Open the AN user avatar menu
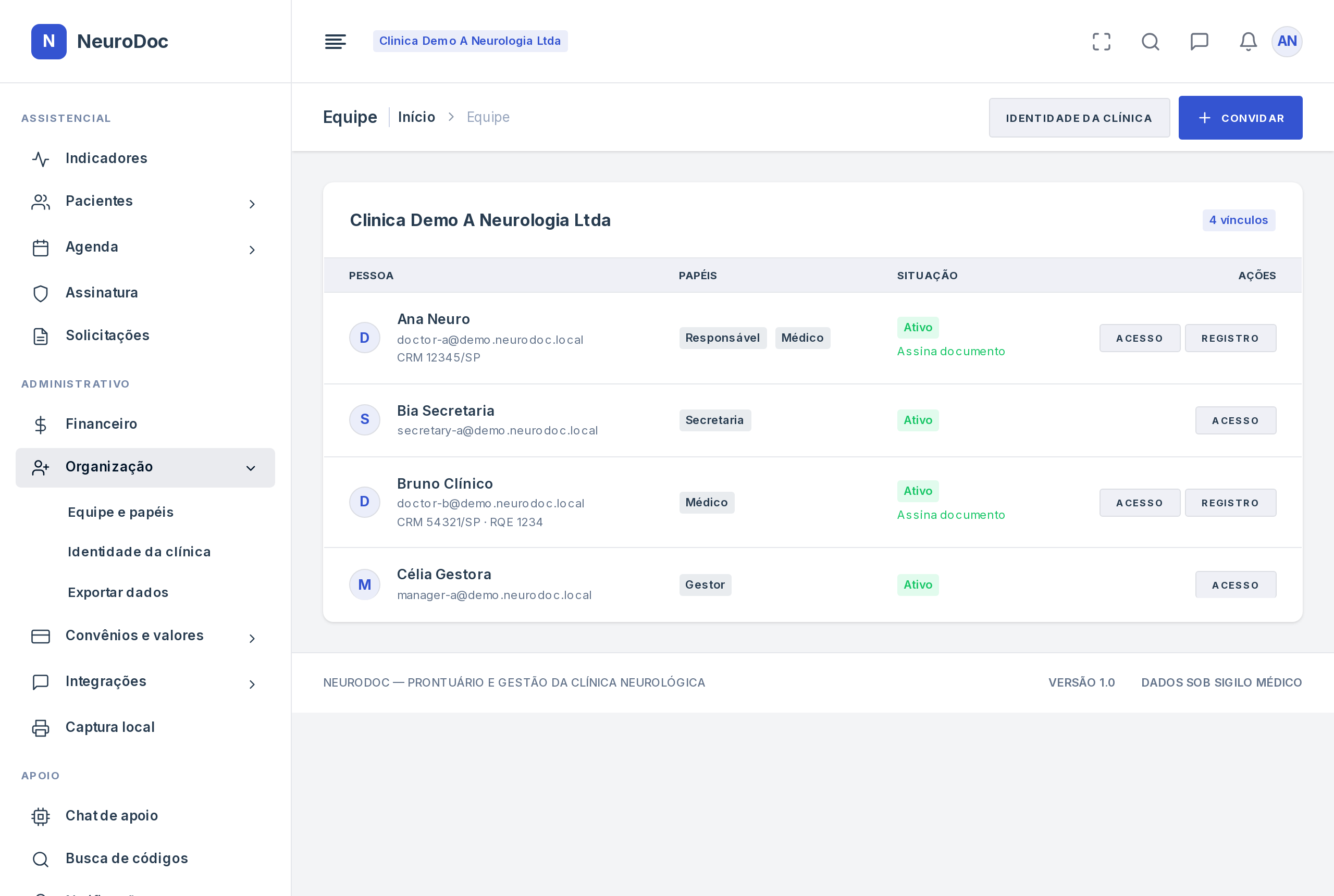The image size is (1334, 896). 1287,41
